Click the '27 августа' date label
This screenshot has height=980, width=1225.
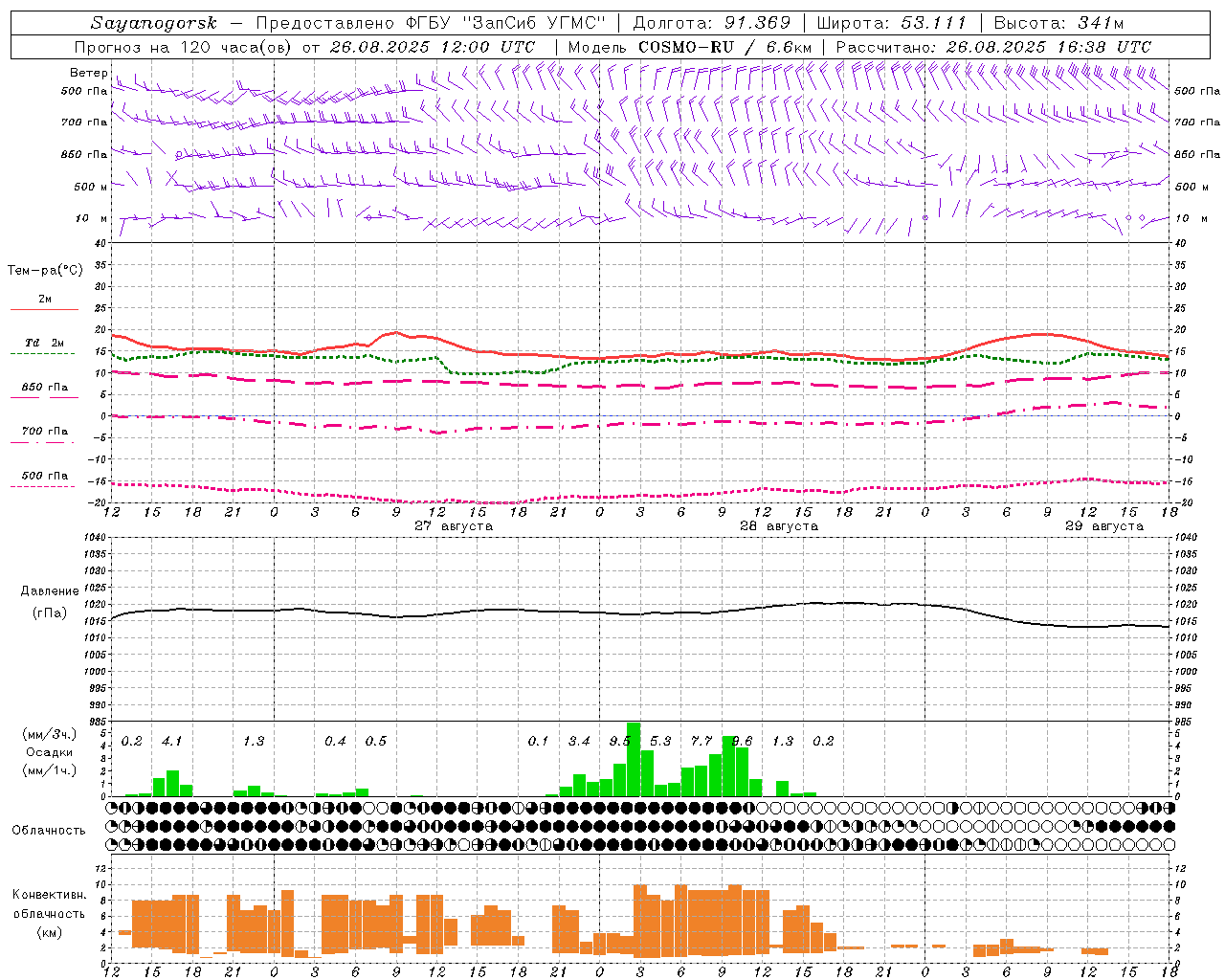454,526
